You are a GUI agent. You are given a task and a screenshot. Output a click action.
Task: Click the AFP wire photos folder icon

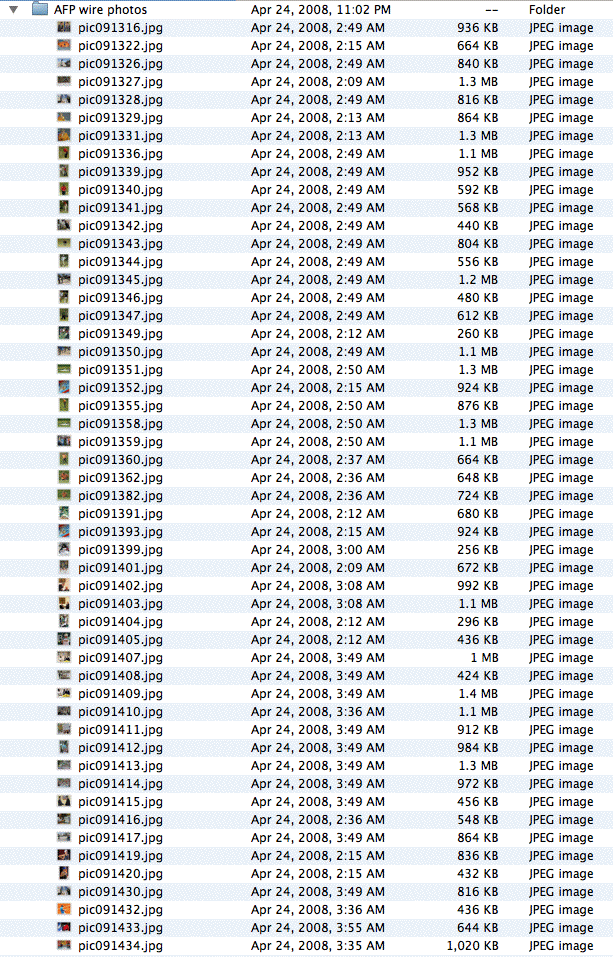[40, 10]
